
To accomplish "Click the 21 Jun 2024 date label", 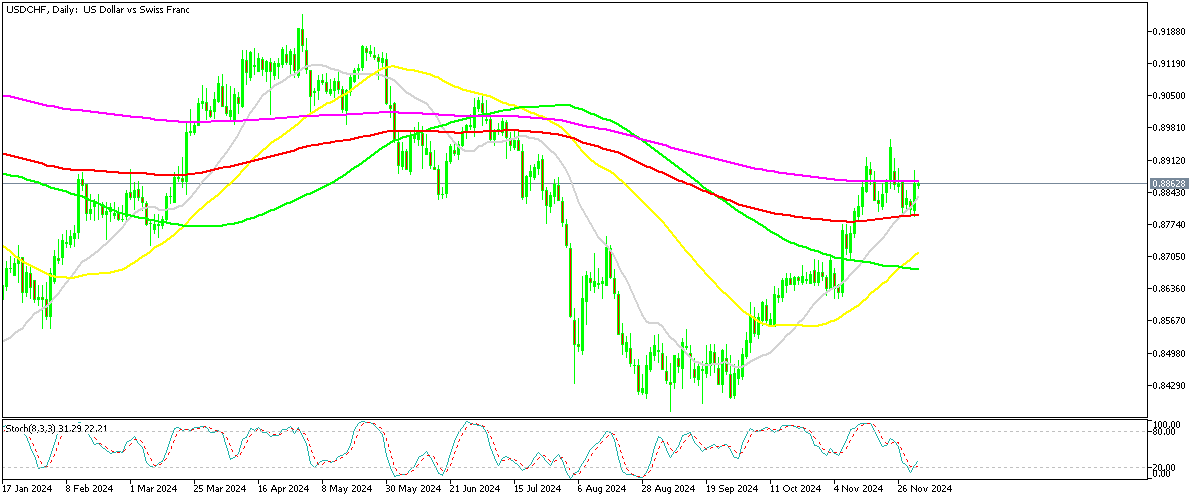I will (x=475, y=489).
